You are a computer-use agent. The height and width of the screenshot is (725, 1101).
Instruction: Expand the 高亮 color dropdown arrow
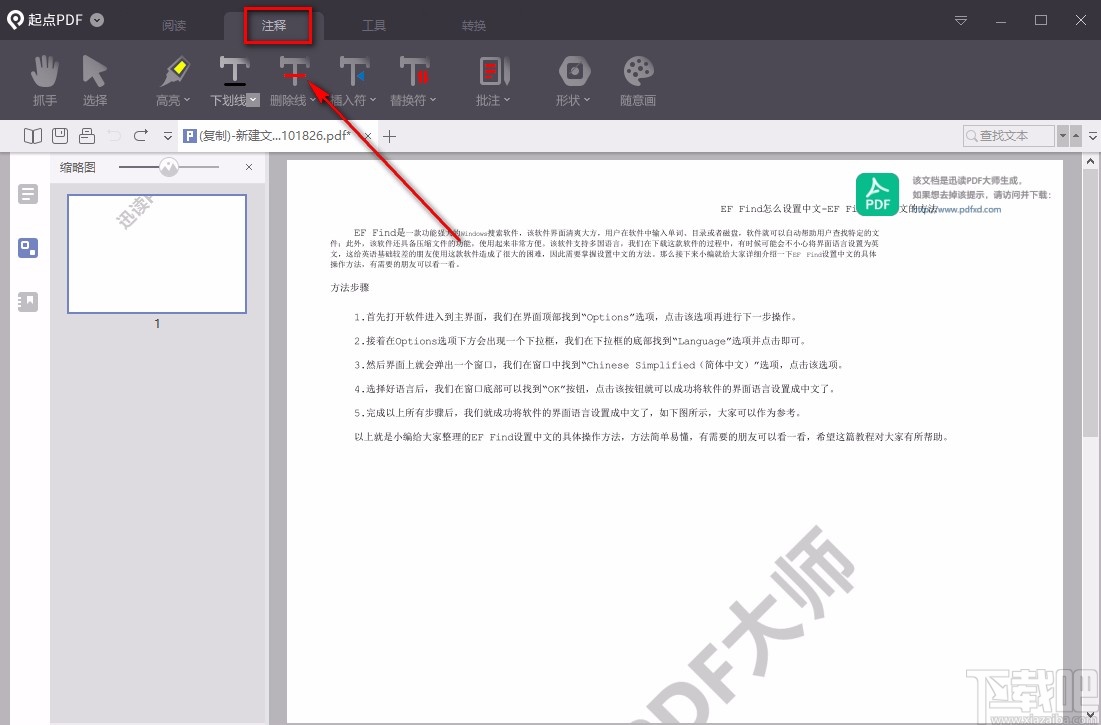coord(187,100)
